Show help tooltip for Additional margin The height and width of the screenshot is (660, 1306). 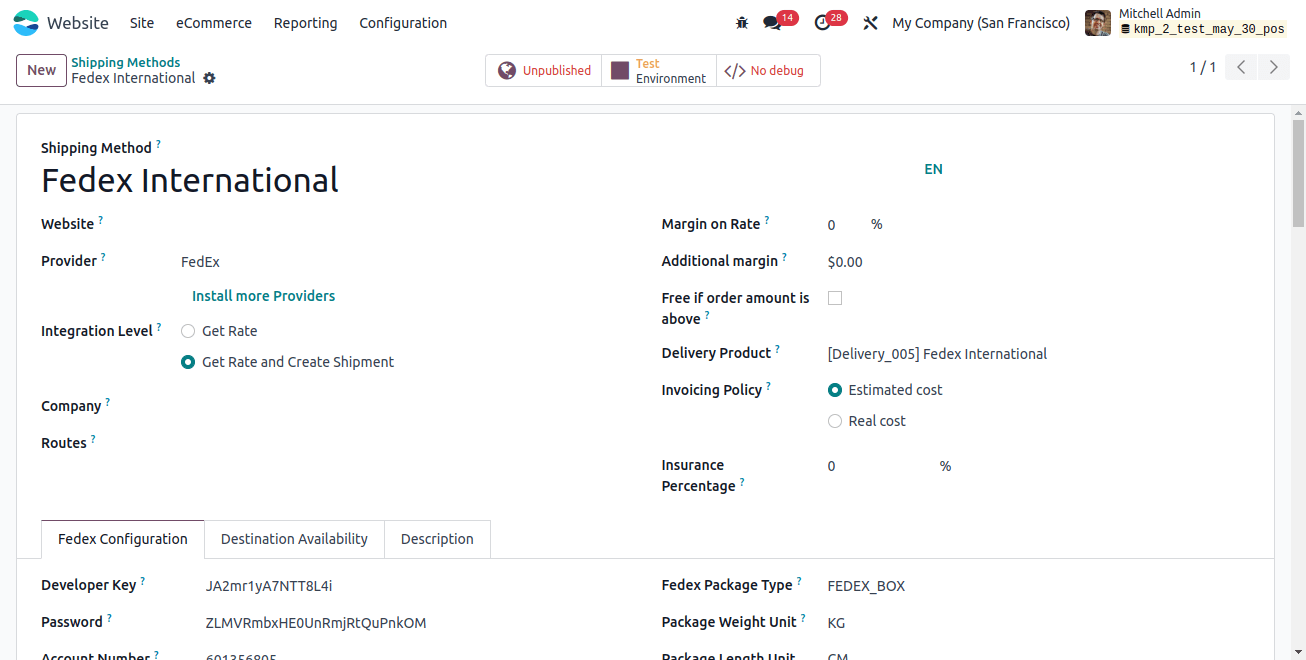pyautogui.click(x=784, y=257)
